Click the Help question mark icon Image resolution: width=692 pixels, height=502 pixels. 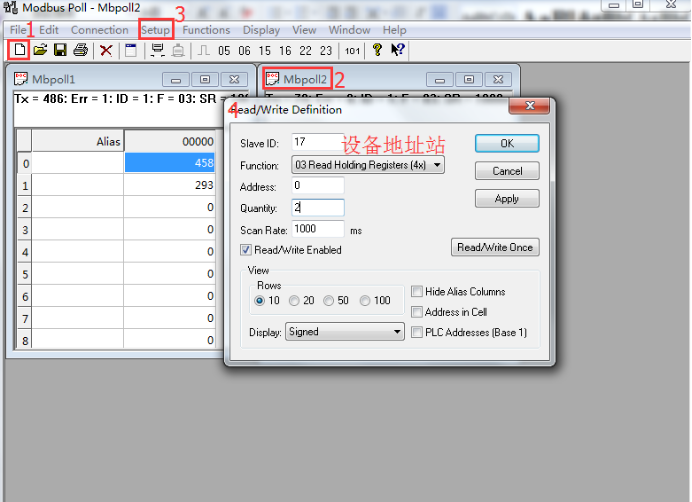coord(377,50)
